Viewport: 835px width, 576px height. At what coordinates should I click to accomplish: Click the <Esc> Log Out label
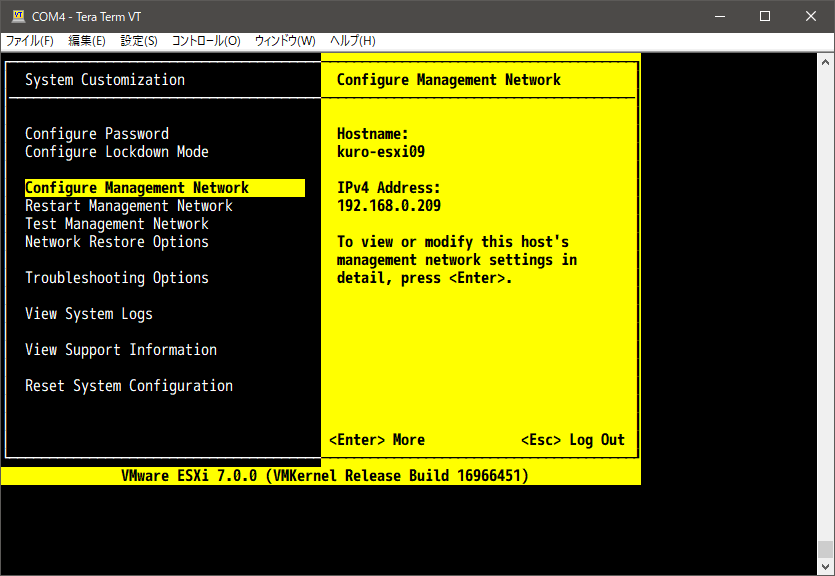coord(572,440)
